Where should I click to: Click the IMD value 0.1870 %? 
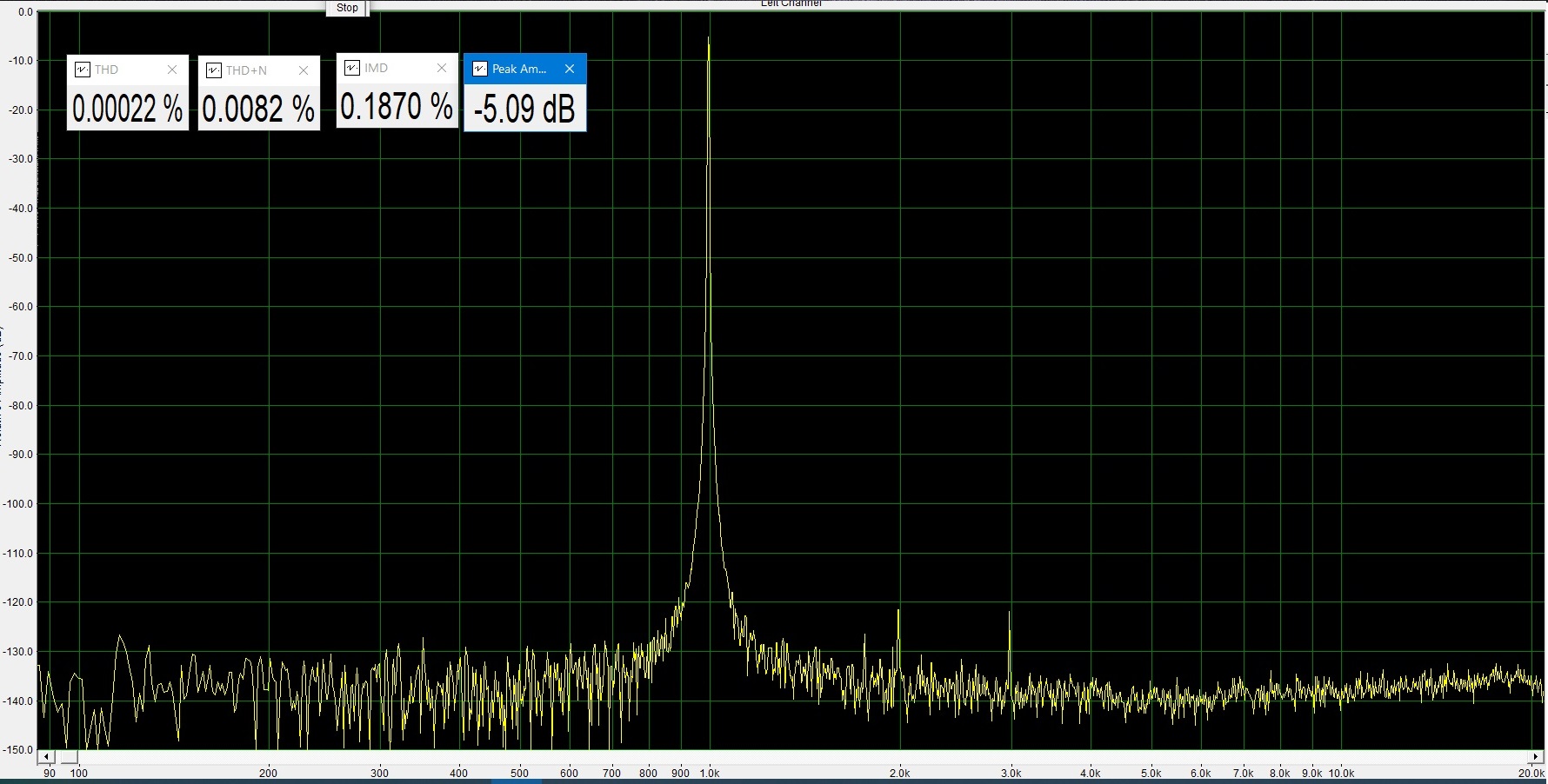(x=397, y=107)
